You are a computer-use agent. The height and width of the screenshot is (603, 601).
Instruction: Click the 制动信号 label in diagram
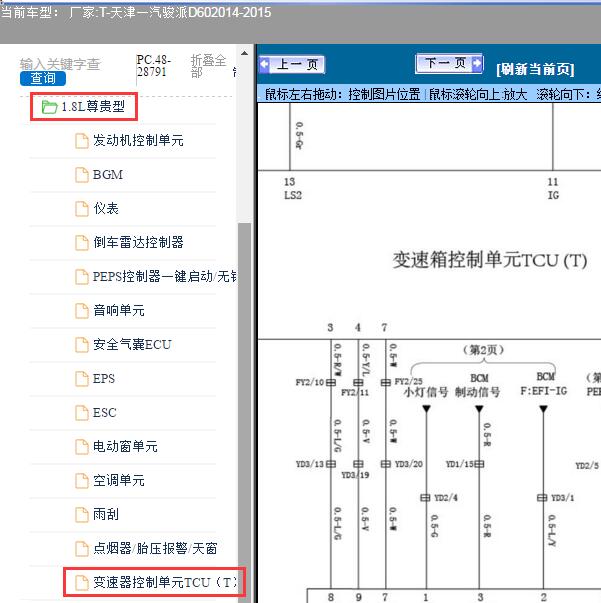[x=478, y=392]
